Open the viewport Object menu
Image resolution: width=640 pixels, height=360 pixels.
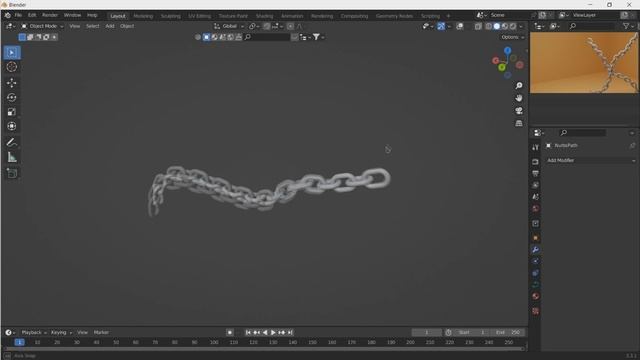127,26
